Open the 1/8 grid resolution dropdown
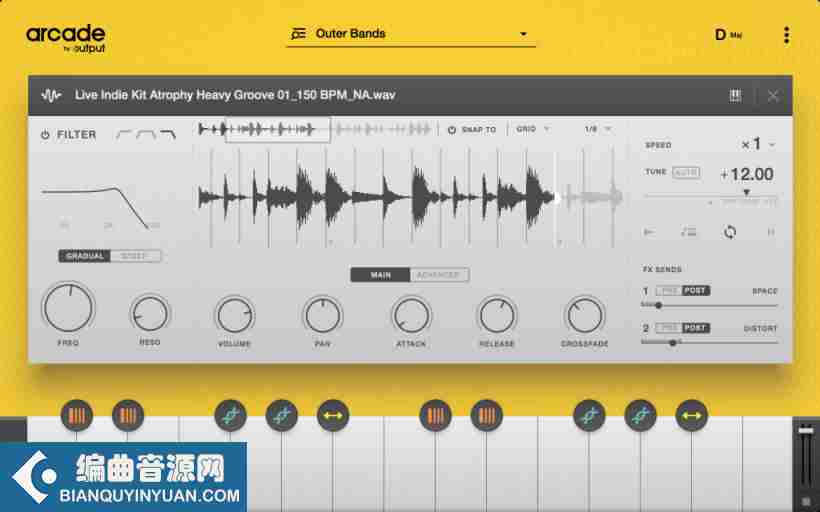The image size is (820, 512). [x=598, y=129]
